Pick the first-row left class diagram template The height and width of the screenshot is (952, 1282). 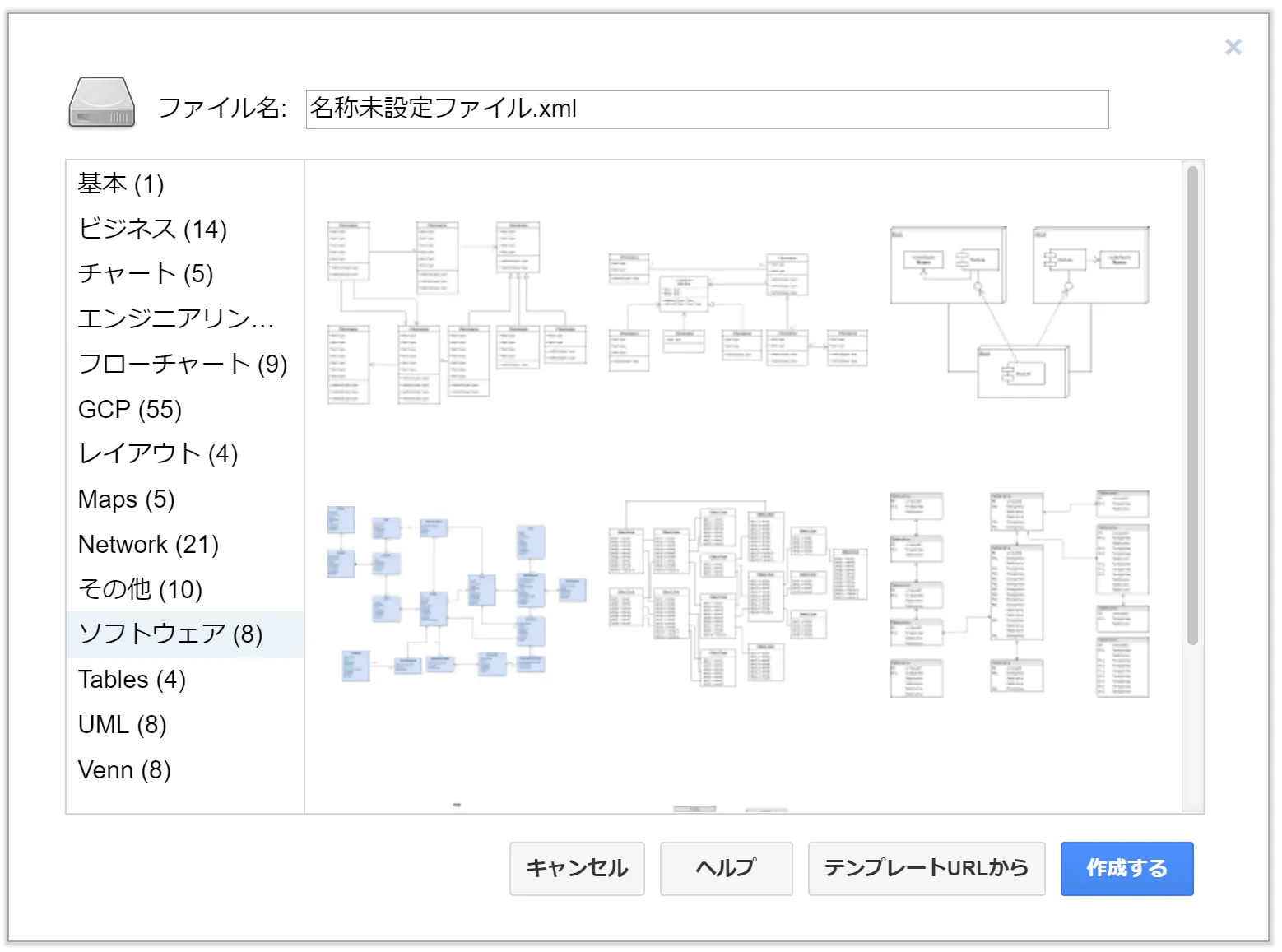(457, 313)
